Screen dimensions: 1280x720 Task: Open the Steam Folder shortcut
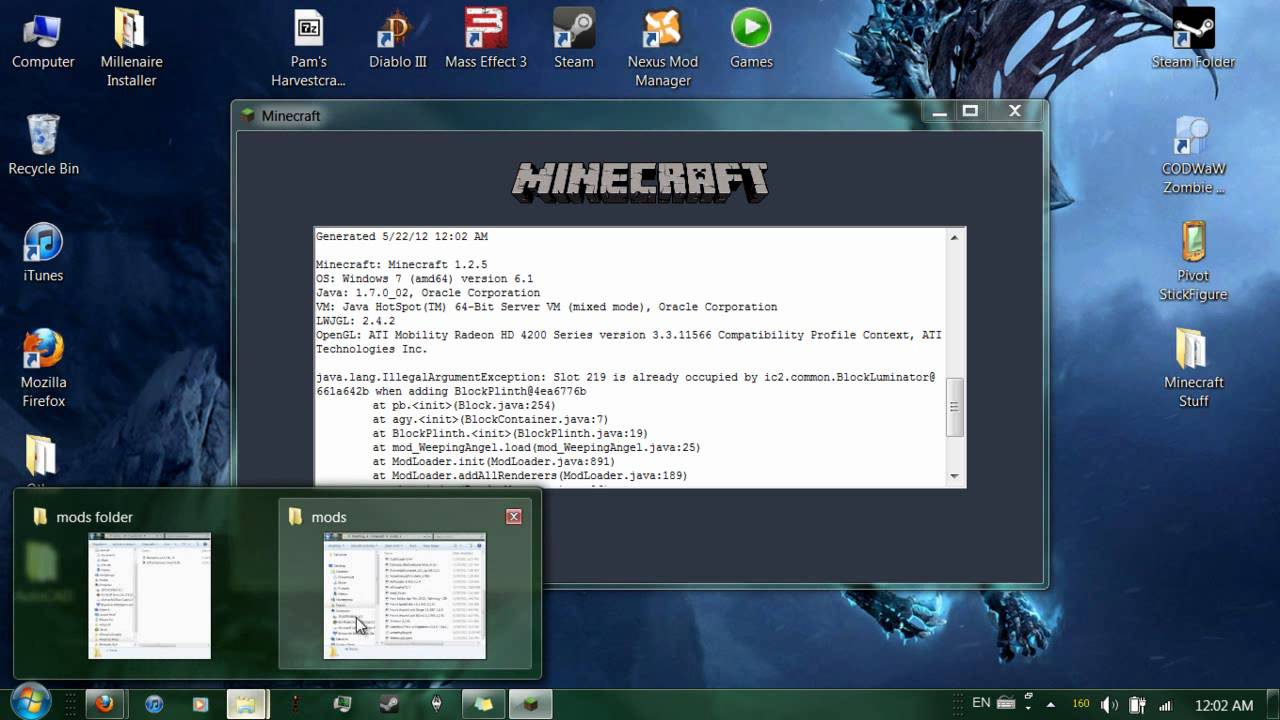coord(1193,40)
